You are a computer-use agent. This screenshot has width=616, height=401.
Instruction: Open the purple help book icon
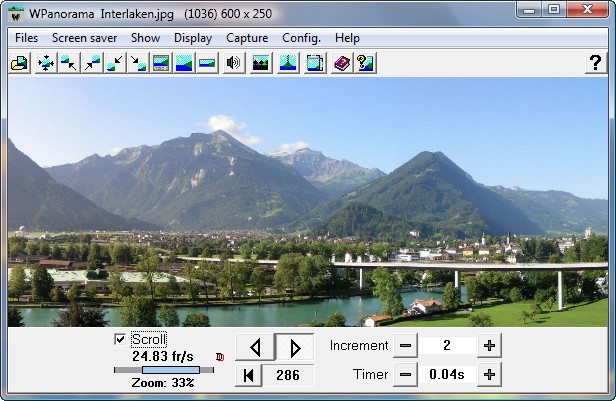[x=342, y=63]
